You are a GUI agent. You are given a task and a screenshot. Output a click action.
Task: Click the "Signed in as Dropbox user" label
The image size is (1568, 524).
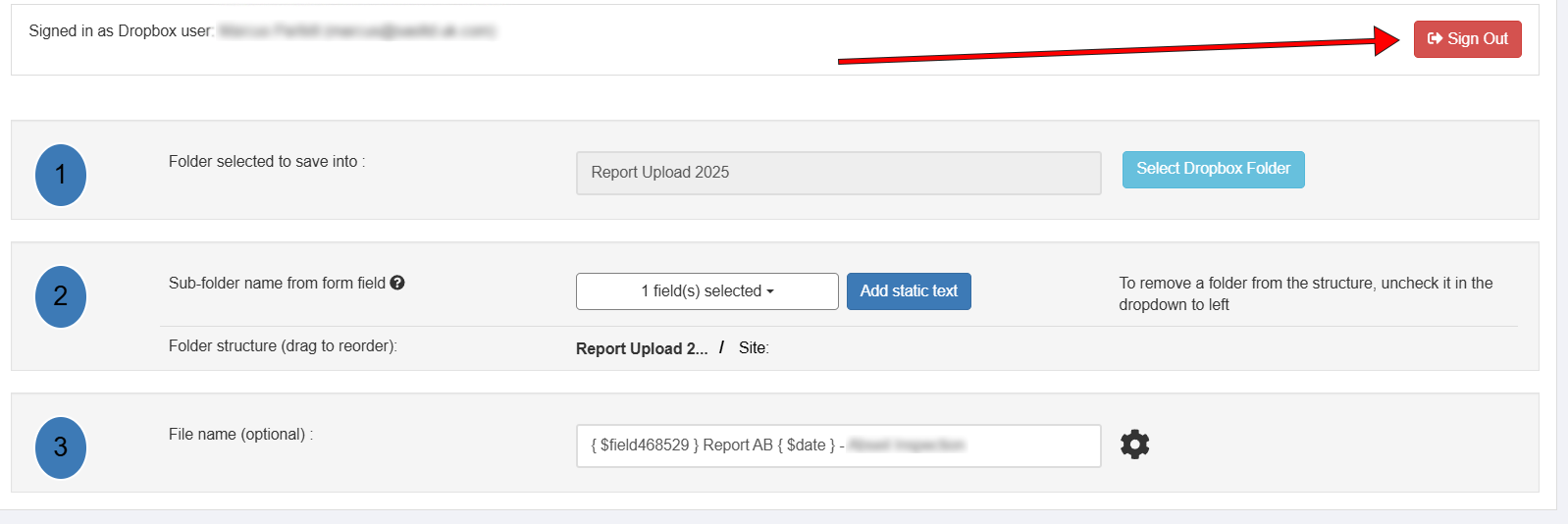pyautogui.click(x=121, y=31)
